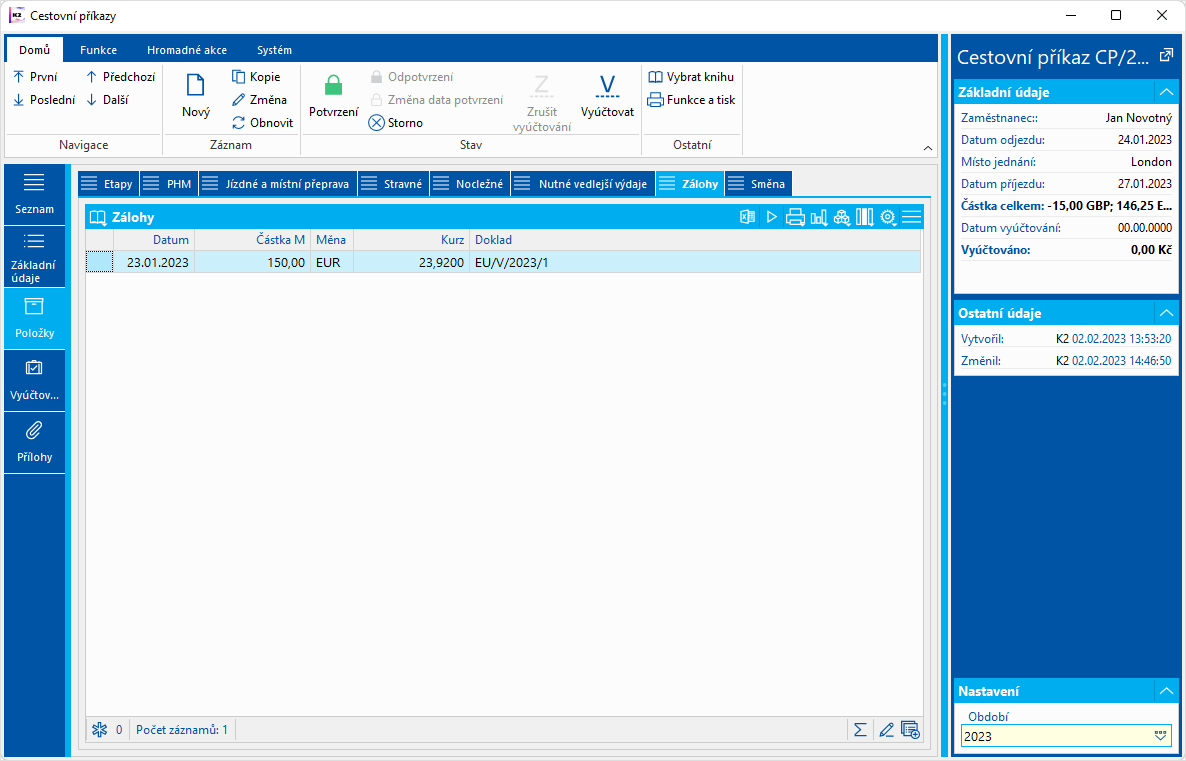Click the Vyúčtovat ribbon button

(x=607, y=96)
